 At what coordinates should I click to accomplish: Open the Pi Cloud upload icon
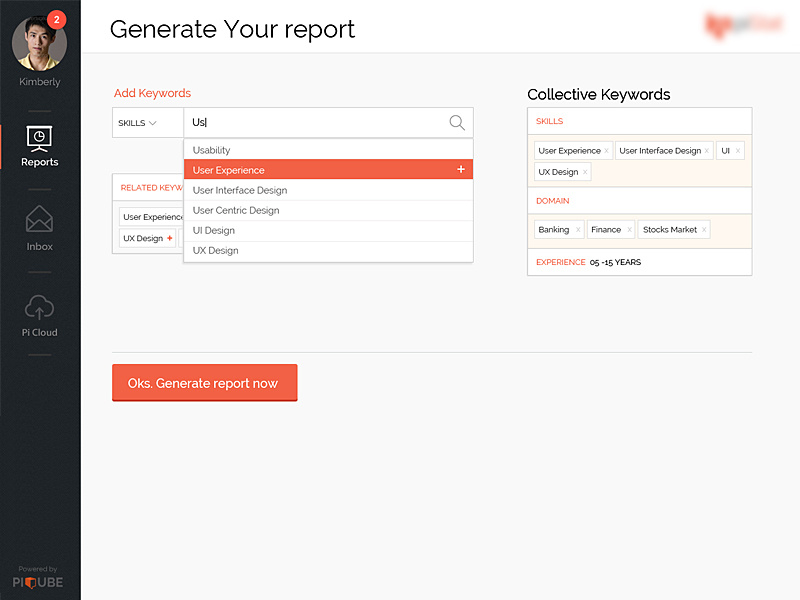coord(40,308)
